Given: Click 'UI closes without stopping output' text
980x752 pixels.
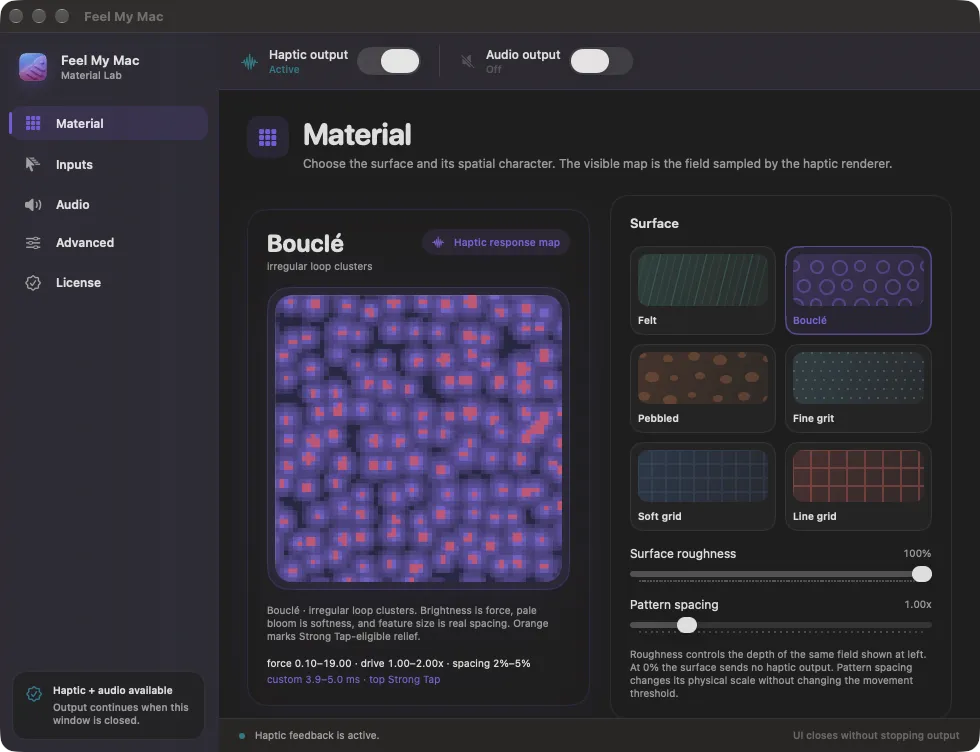Looking at the screenshot, I should [x=876, y=736].
